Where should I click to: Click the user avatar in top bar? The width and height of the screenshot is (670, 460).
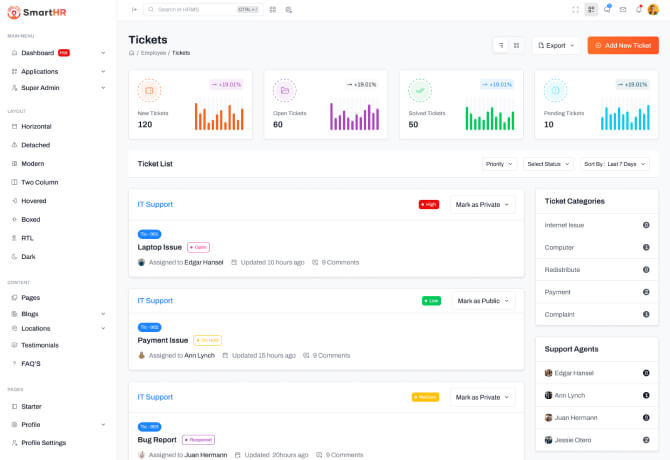tap(653, 9)
